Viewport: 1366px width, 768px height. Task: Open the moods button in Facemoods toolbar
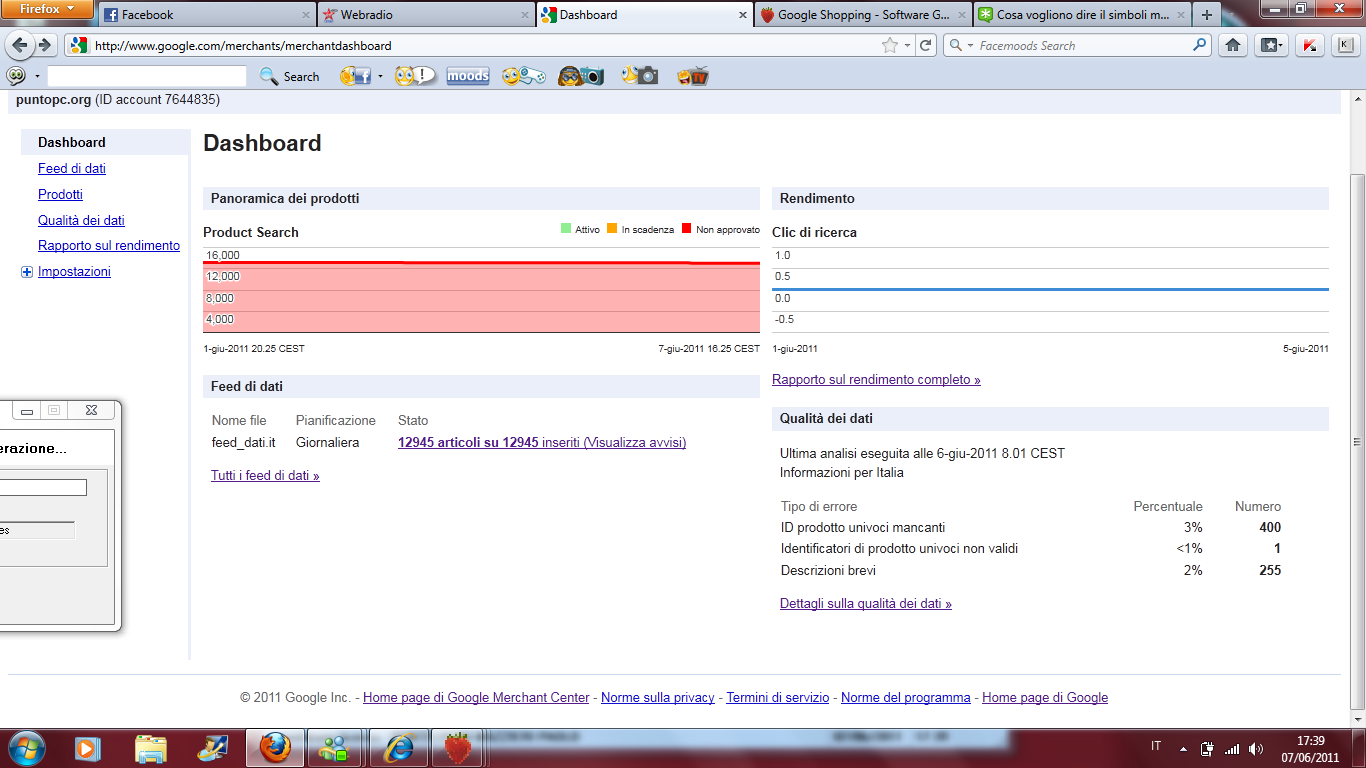(x=468, y=76)
